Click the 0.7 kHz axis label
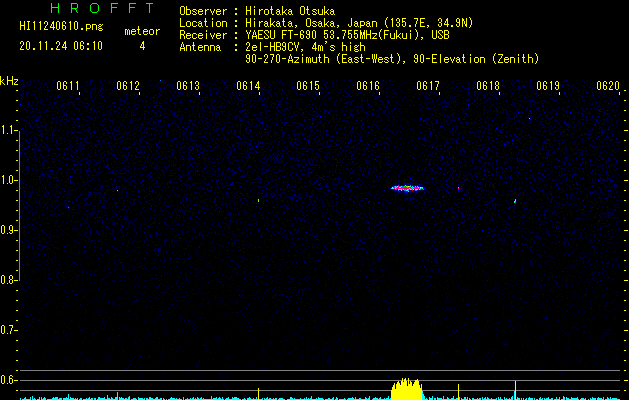Image resolution: width=629 pixels, height=400 pixels. 8,330
